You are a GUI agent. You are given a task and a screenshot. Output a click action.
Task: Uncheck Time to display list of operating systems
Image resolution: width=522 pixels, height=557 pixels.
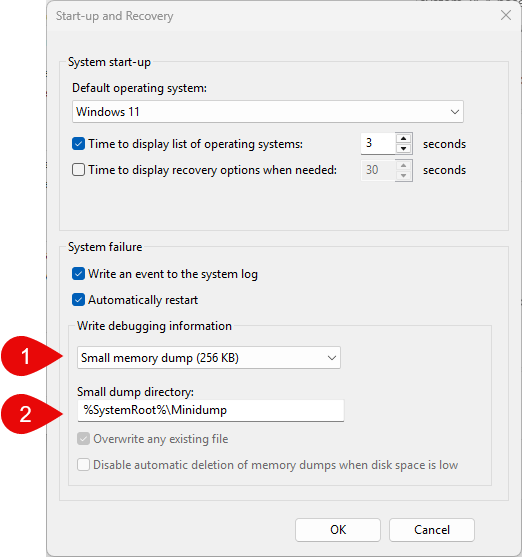78,144
